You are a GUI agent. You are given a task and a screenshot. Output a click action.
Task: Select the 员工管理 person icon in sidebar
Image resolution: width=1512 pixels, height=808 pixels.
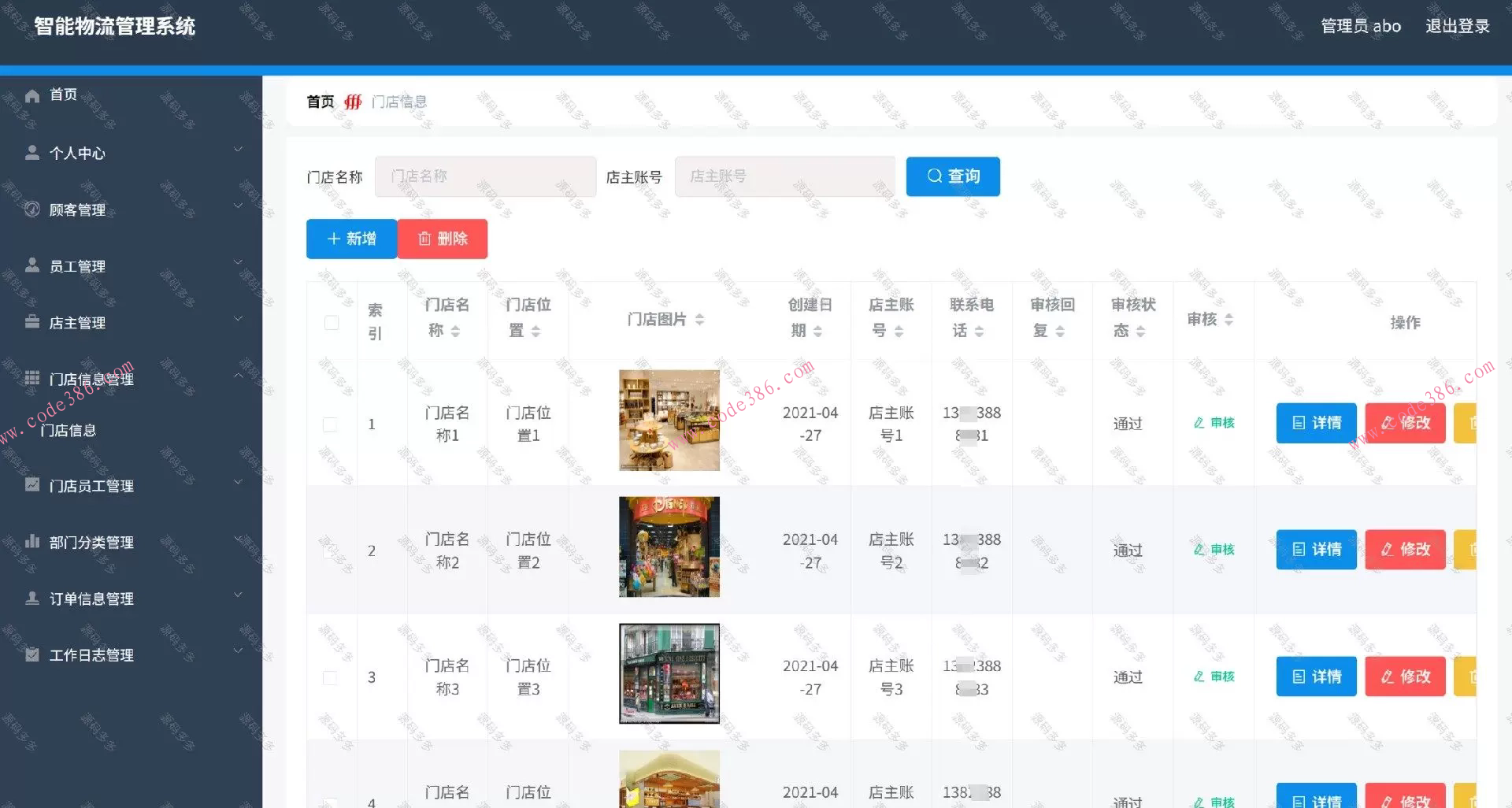tap(32, 265)
